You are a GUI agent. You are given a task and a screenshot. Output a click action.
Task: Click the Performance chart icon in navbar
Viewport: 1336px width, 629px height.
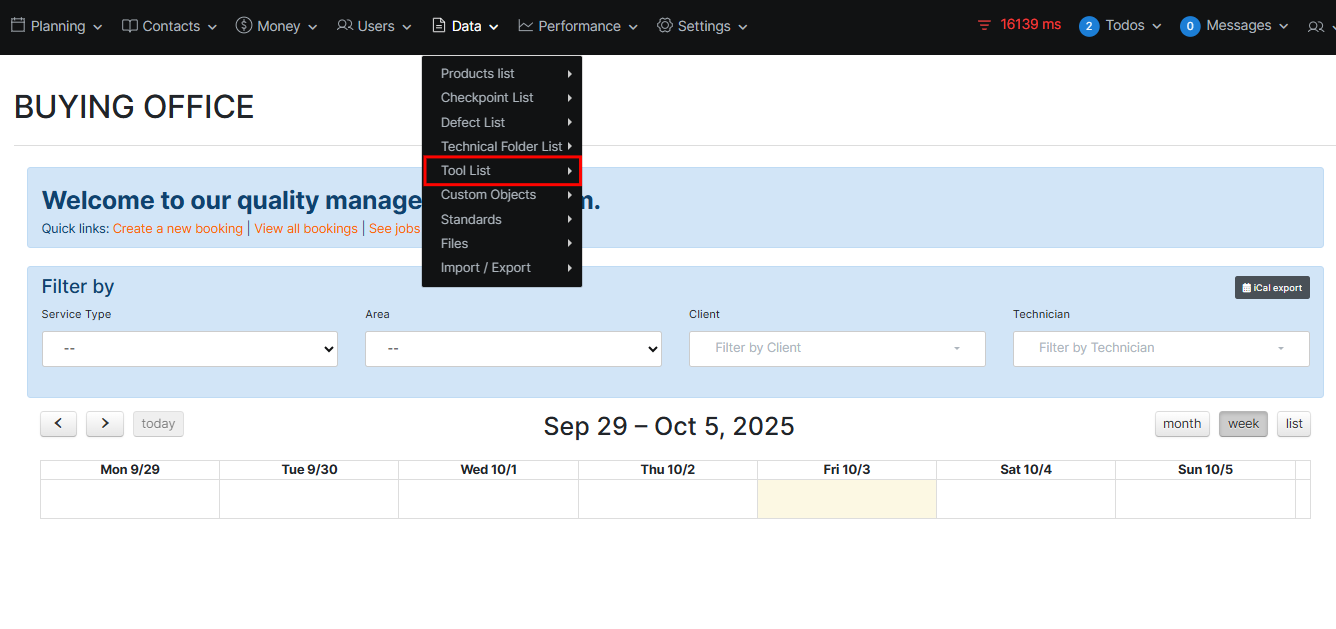[x=526, y=25]
